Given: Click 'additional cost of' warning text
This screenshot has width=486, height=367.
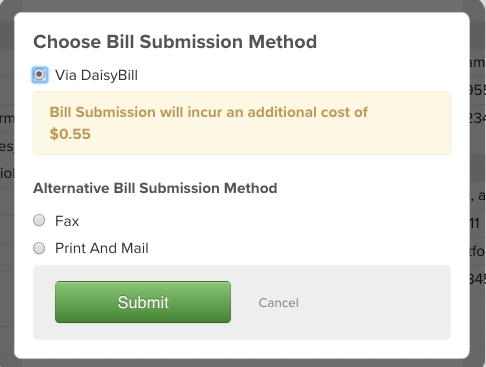Looking at the screenshot, I should click(x=307, y=112).
